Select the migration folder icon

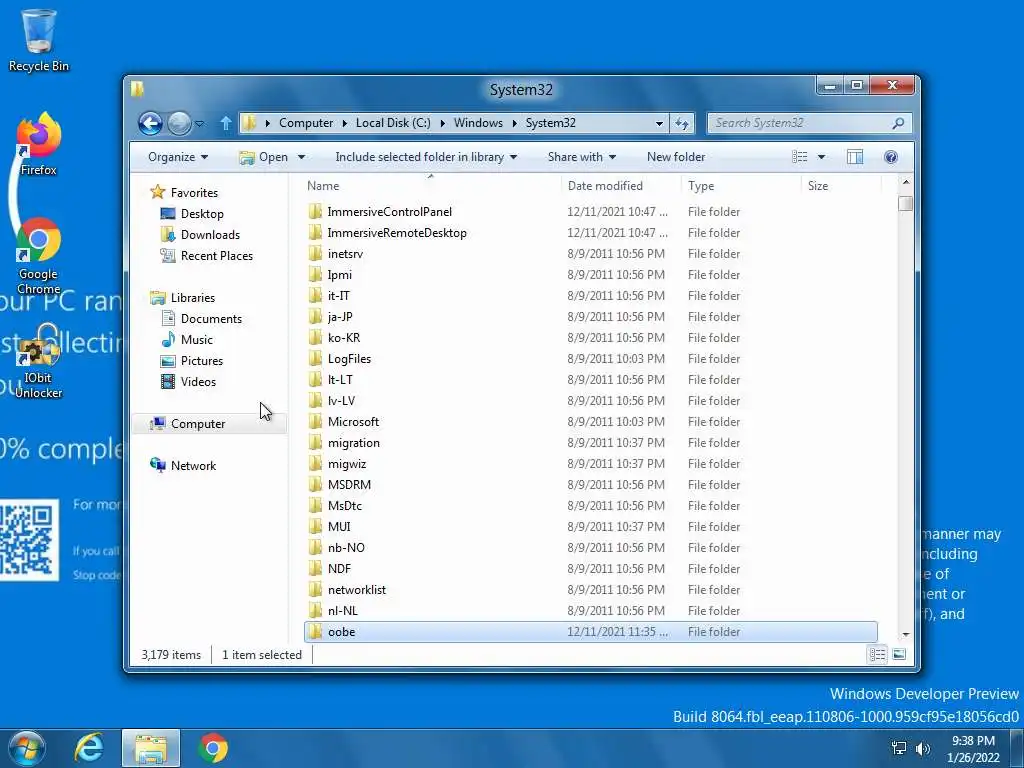click(x=315, y=442)
